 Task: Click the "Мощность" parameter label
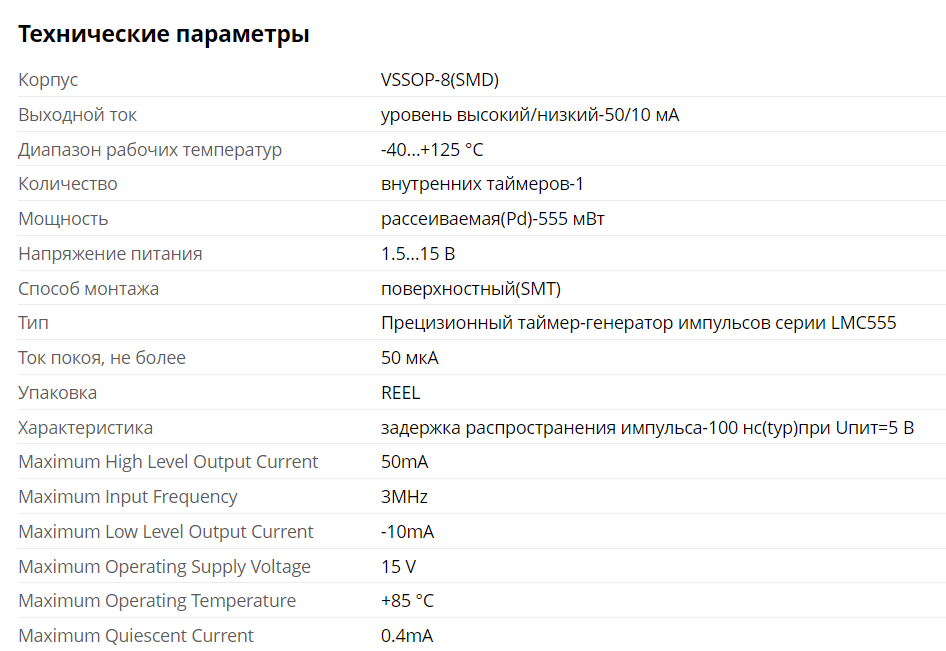click(x=63, y=219)
